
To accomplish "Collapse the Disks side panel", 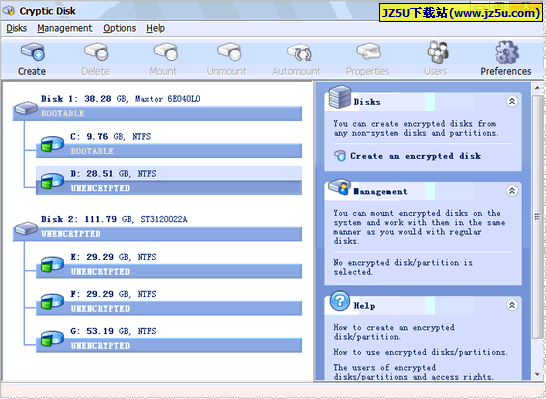I will pos(512,101).
